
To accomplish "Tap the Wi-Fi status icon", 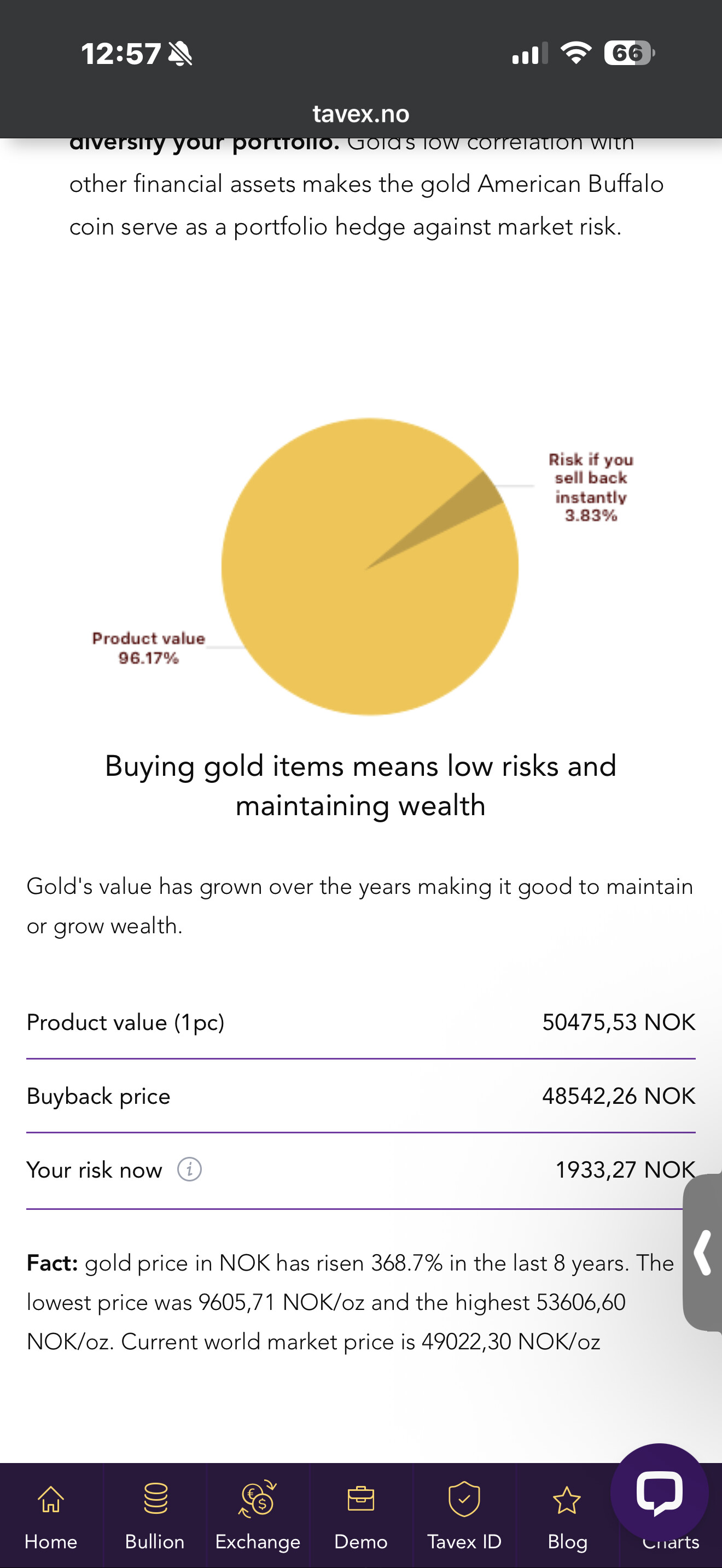I will click(x=575, y=53).
